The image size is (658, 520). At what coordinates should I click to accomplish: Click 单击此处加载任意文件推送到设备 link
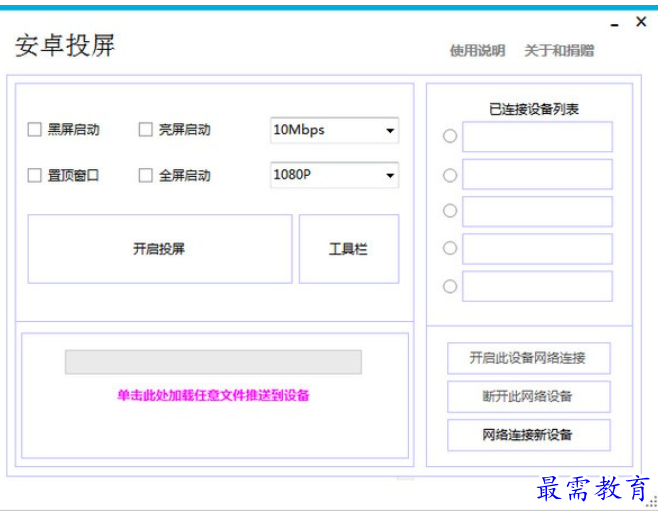[x=213, y=395]
